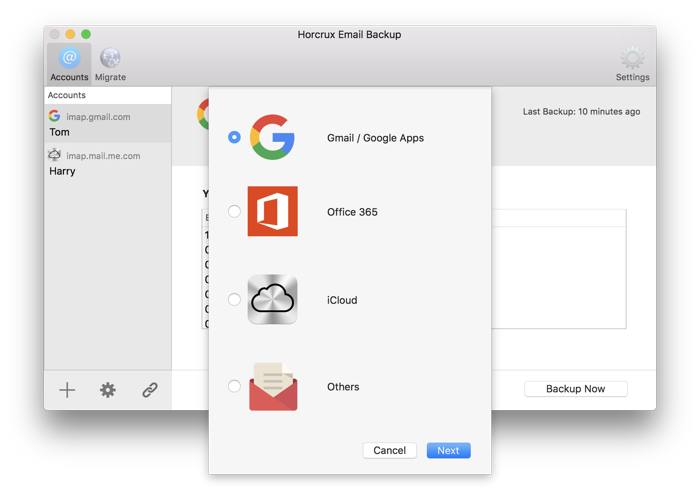This screenshot has height=491, width=700.
Task: Click the Google icon beside imap.gmail.com
Action: [x=54, y=116]
